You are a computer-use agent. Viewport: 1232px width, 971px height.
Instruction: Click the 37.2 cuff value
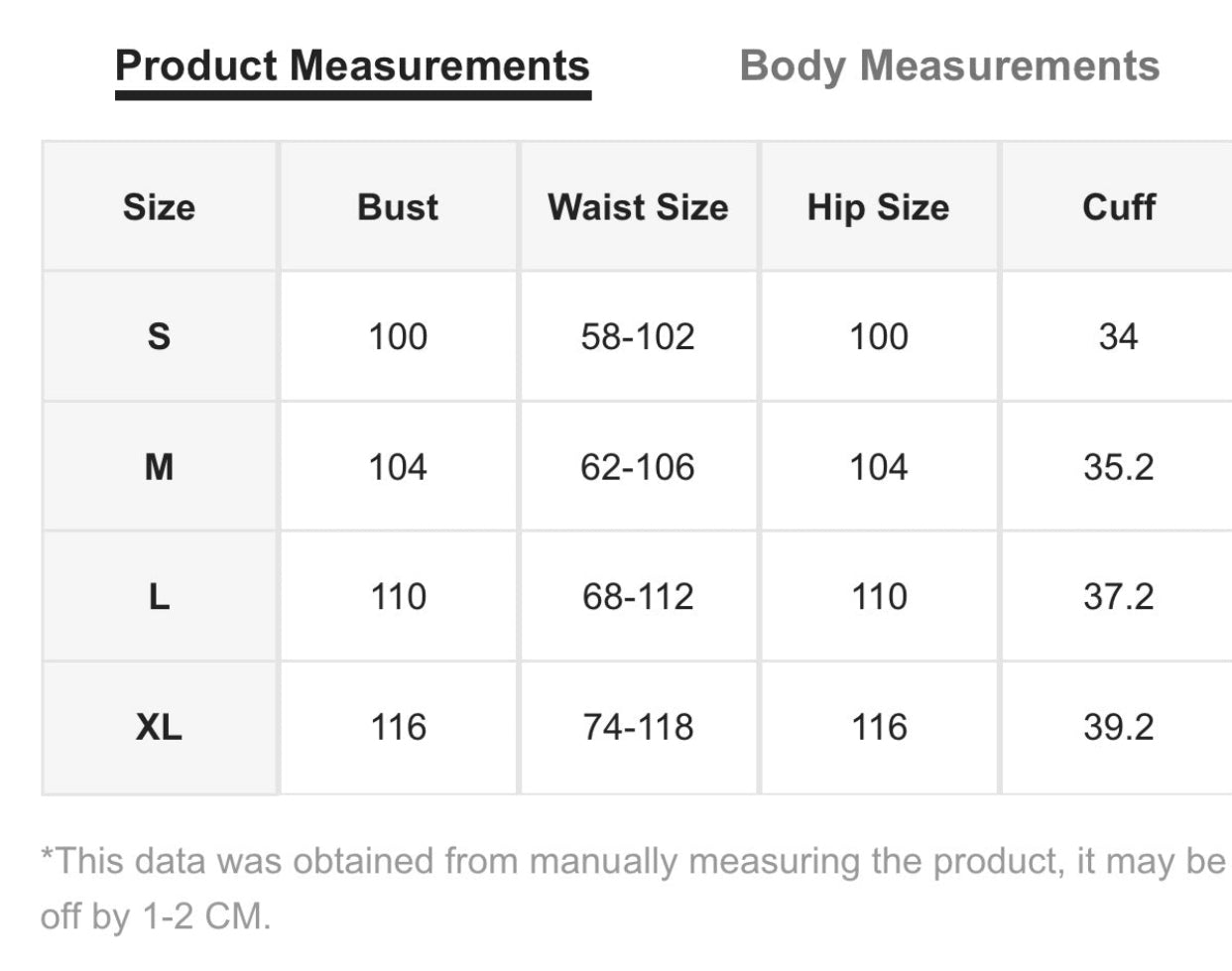1118,597
